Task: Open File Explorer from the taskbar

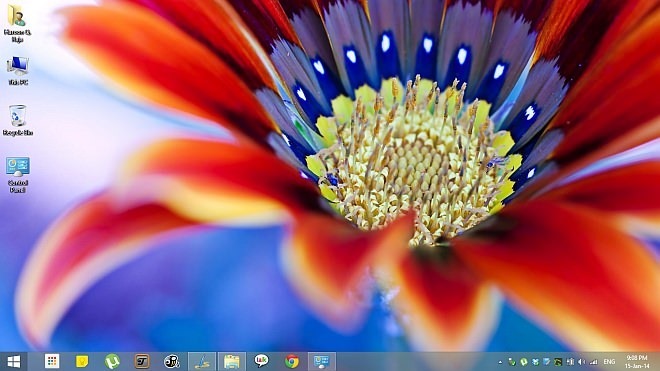Action: (x=232, y=361)
